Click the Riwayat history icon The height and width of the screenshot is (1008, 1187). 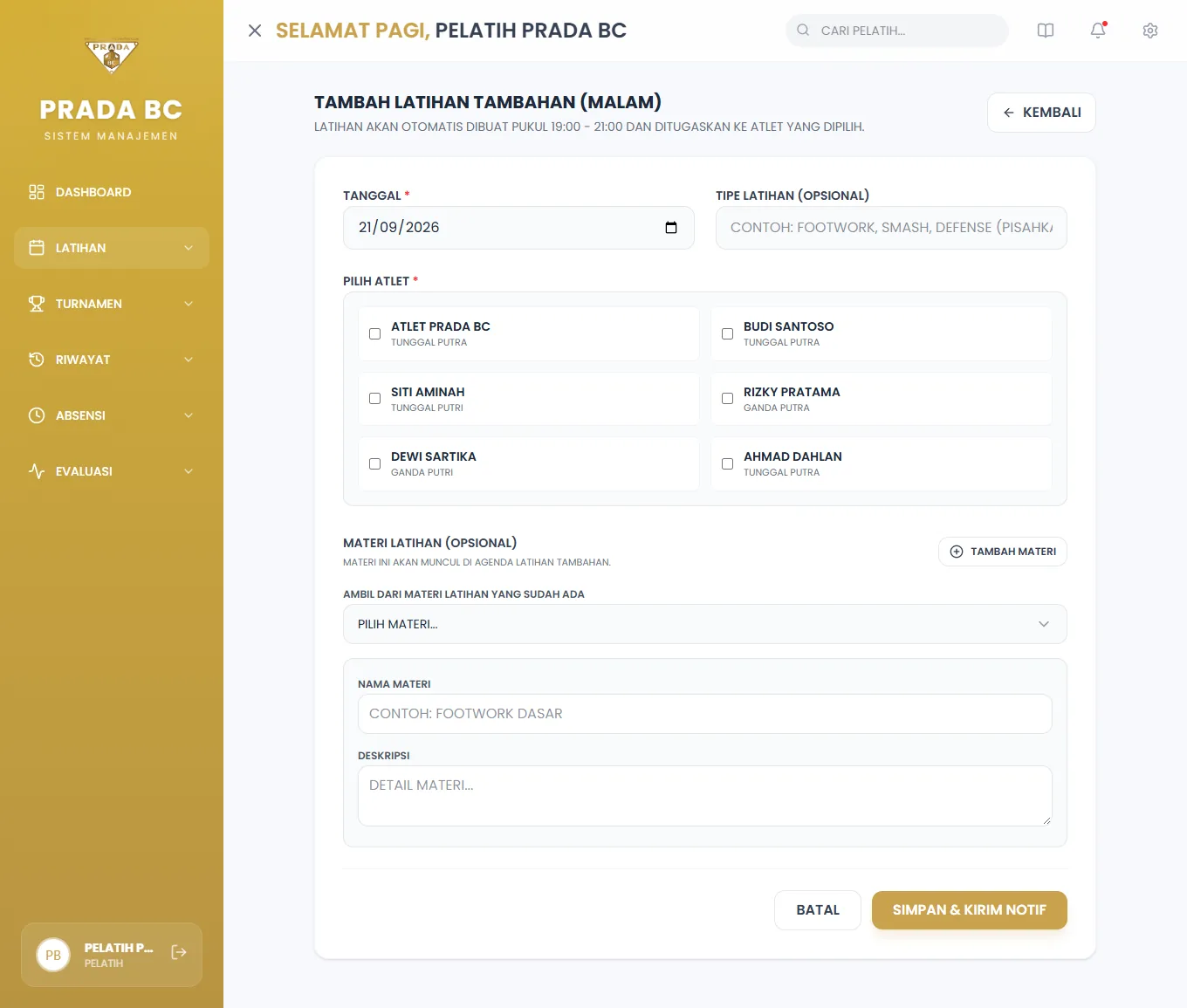37,360
